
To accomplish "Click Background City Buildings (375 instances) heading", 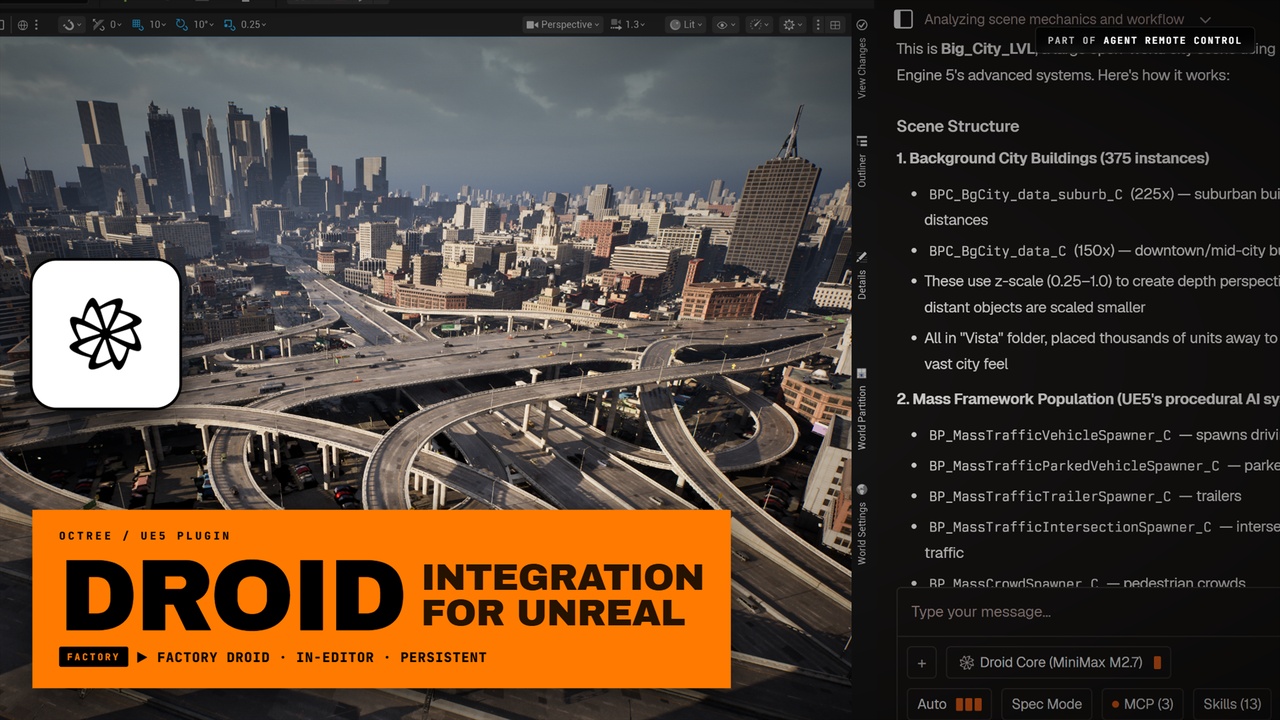I will tap(1053, 158).
